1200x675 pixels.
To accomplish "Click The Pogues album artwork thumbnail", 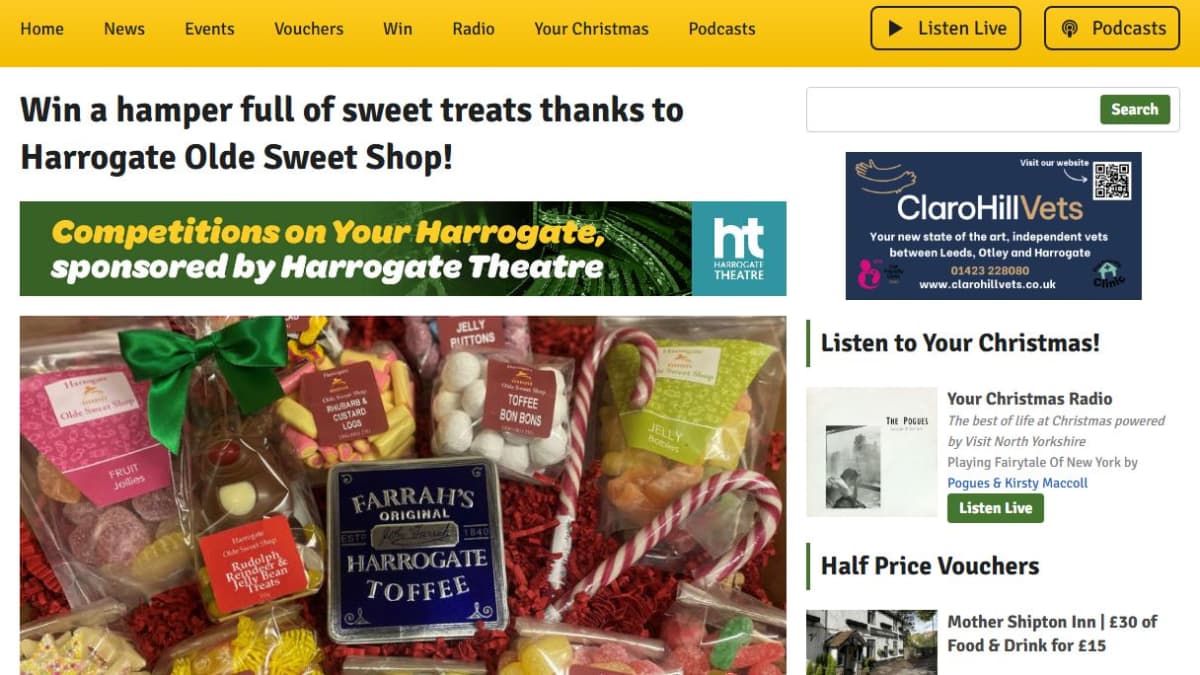I will click(872, 452).
